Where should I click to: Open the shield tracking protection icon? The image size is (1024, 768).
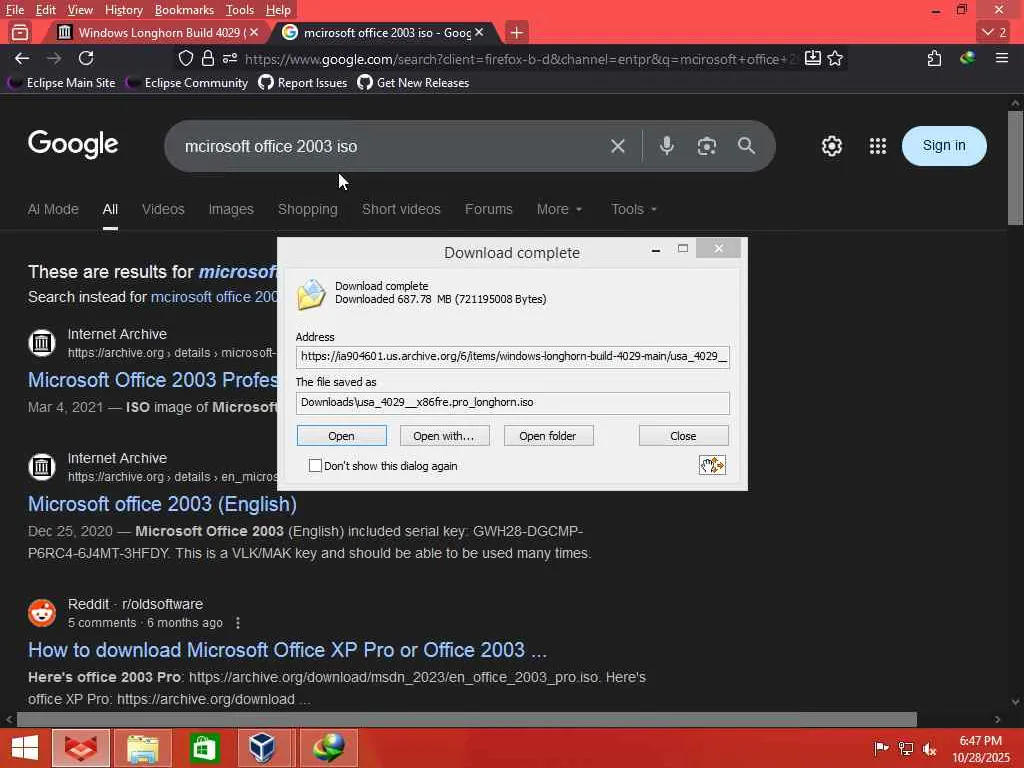186,59
